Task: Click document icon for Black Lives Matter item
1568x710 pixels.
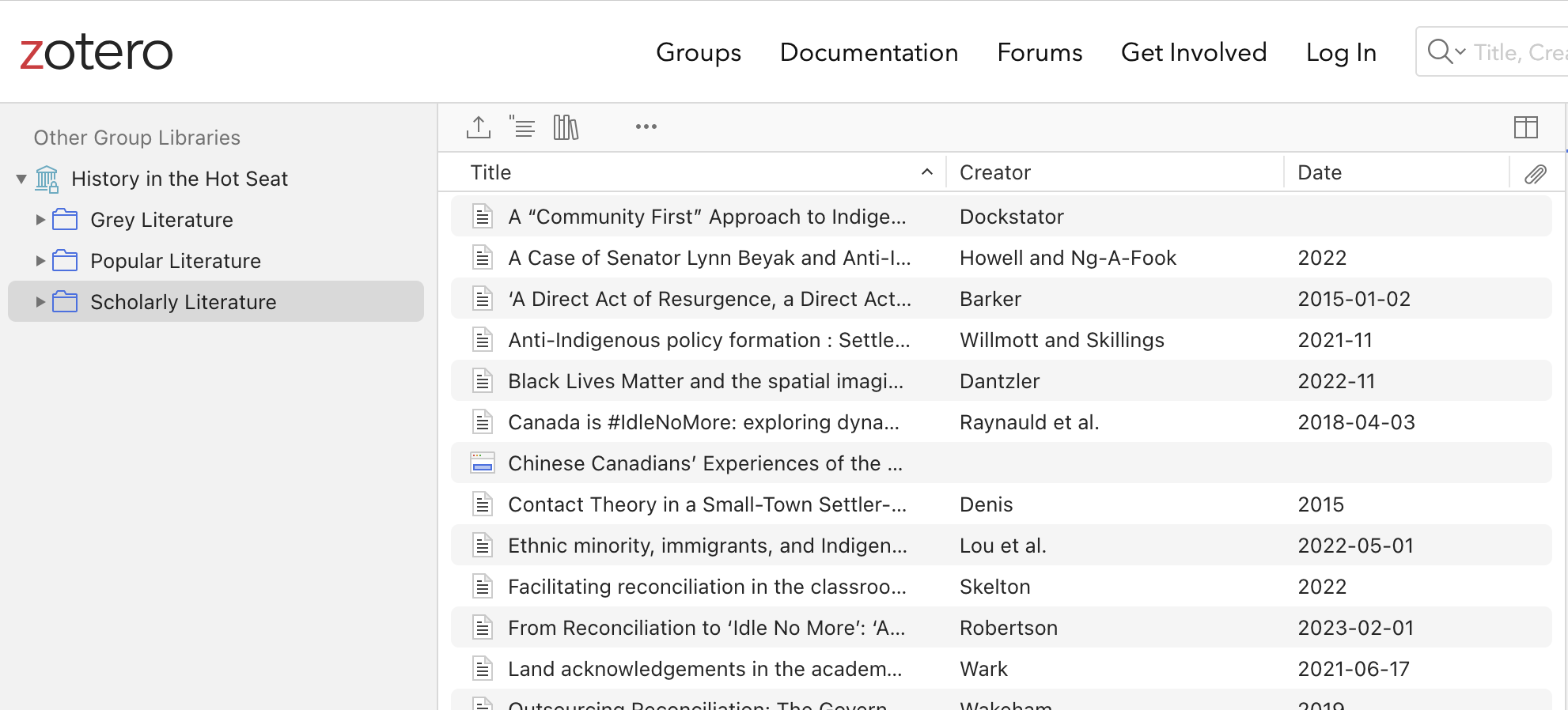Action: pos(483,381)
